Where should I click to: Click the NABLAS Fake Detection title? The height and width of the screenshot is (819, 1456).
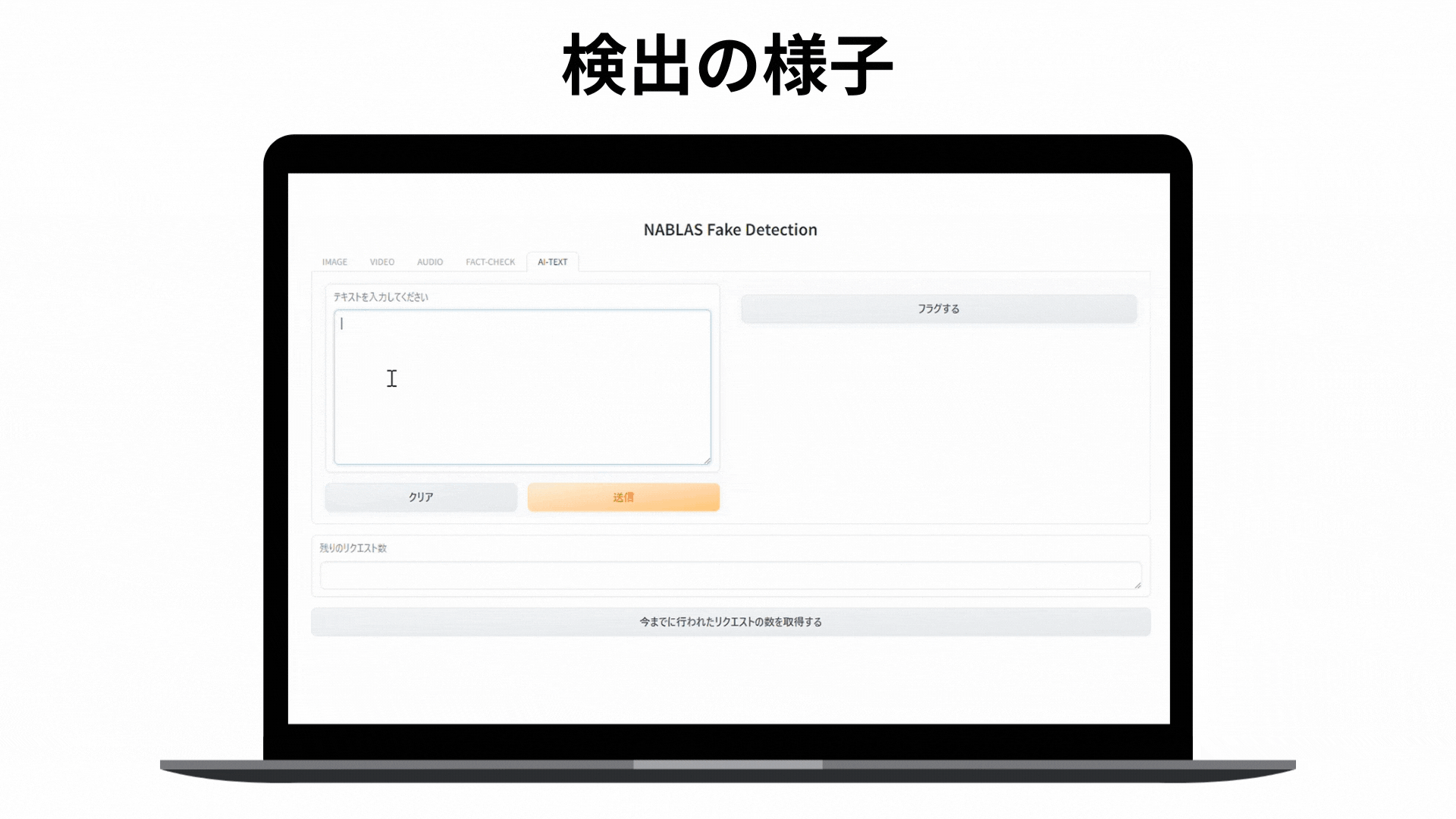pyautogui.click(x=730, y=230)
